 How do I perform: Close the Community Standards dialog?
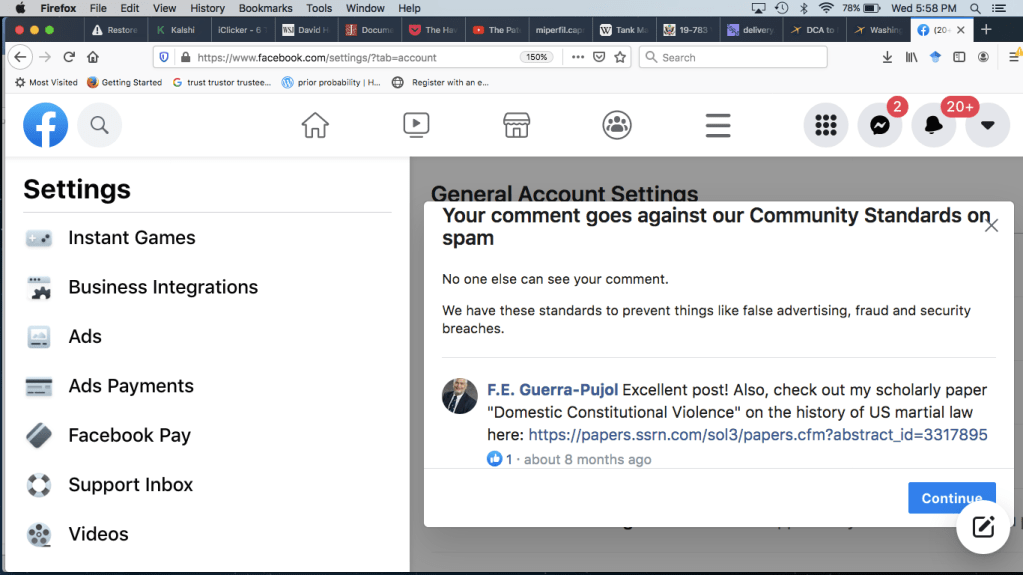coord(991,226)
